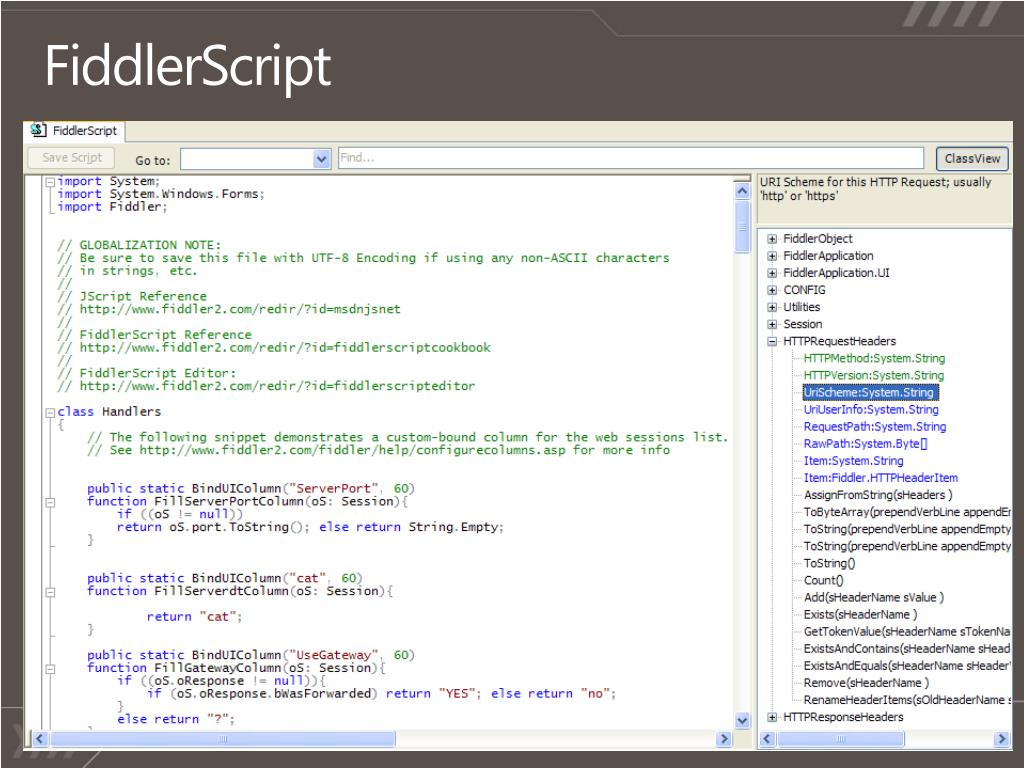
Task: Select Exists(sHeaderName) method
Action: tap(860, 614)
